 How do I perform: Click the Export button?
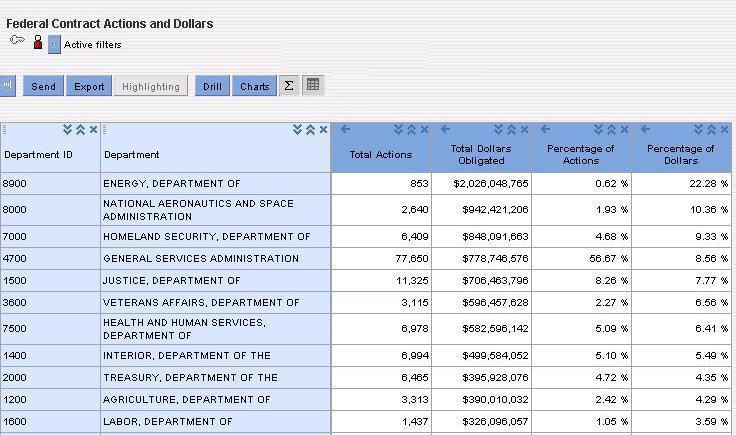[x=89, y=86]
